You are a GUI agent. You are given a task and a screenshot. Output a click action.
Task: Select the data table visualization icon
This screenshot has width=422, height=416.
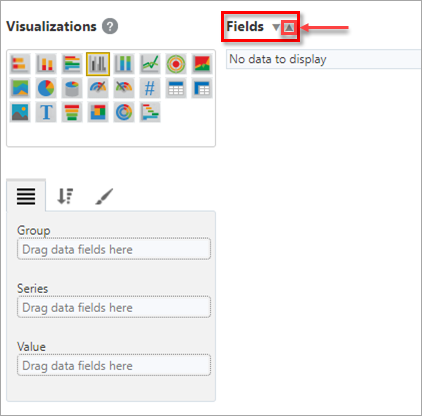click(x=176, y=88)
